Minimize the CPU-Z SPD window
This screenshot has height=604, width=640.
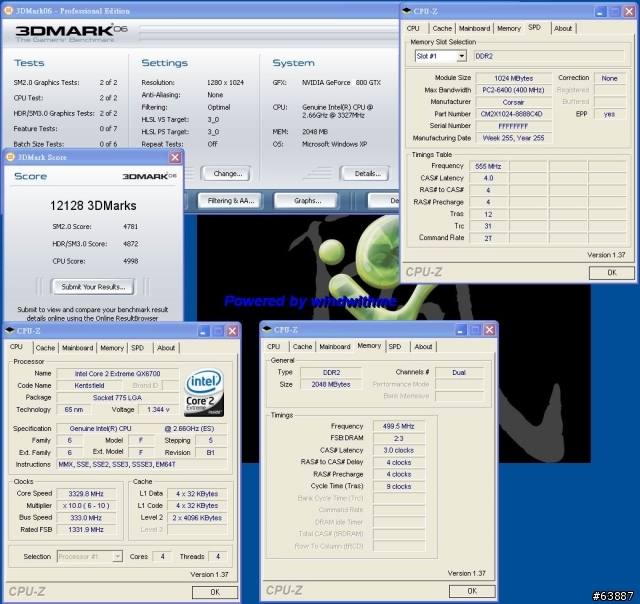pyautogui.click(x=600, y=11)
